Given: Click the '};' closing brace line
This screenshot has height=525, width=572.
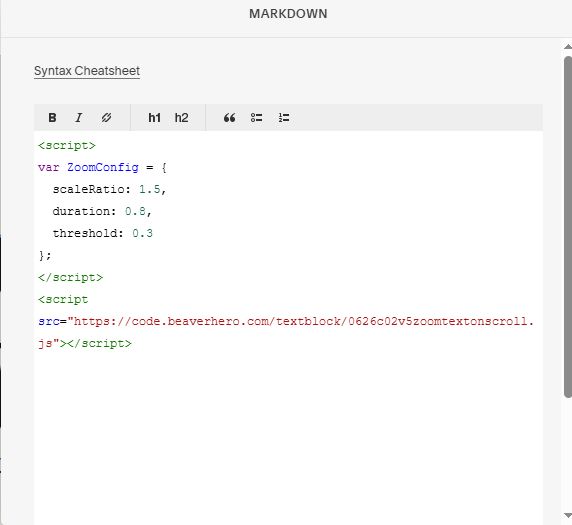Looking at the screenshot, I should coord(45,255).
